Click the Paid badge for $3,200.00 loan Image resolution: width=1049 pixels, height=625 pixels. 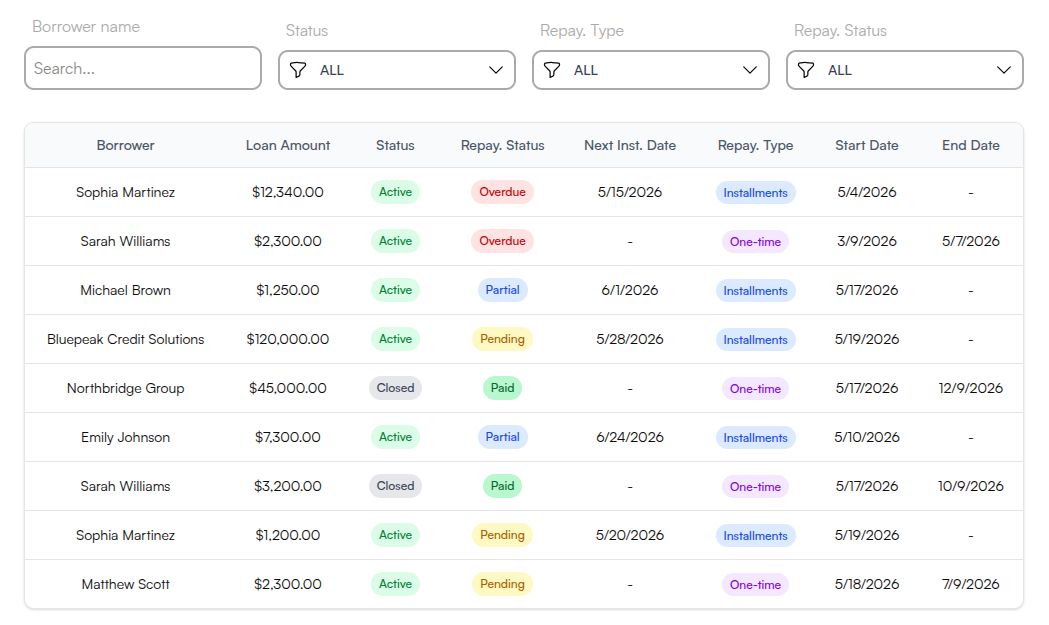(x=502, y=486)
